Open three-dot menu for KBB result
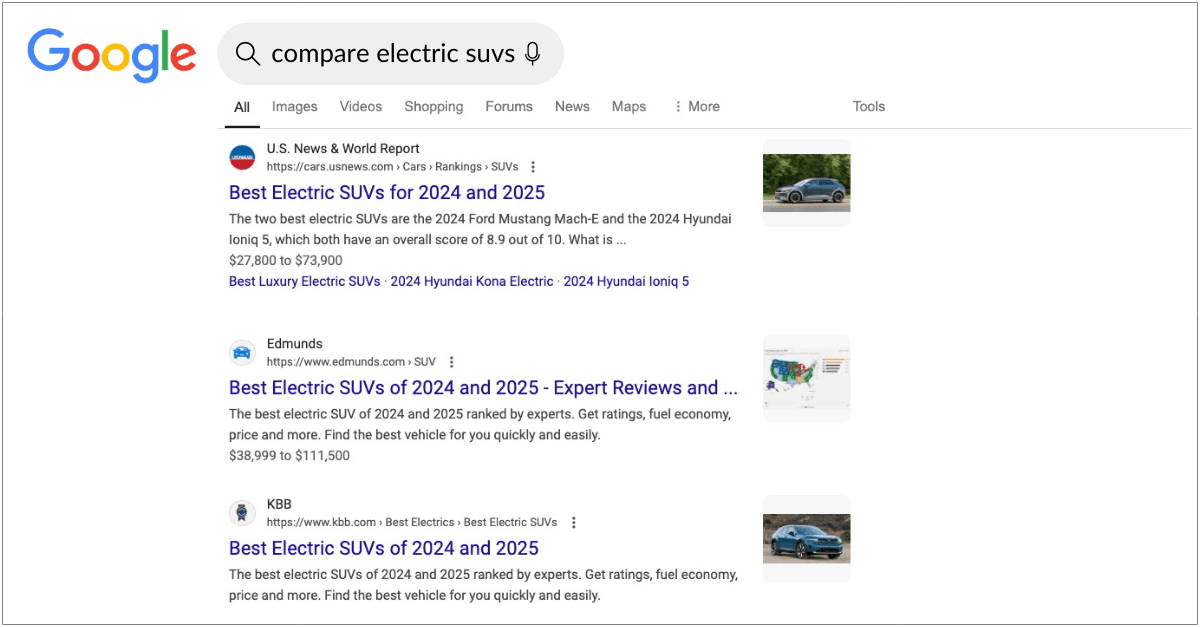The height and width of the screenshot is (627, 1200). coord(573,522)
